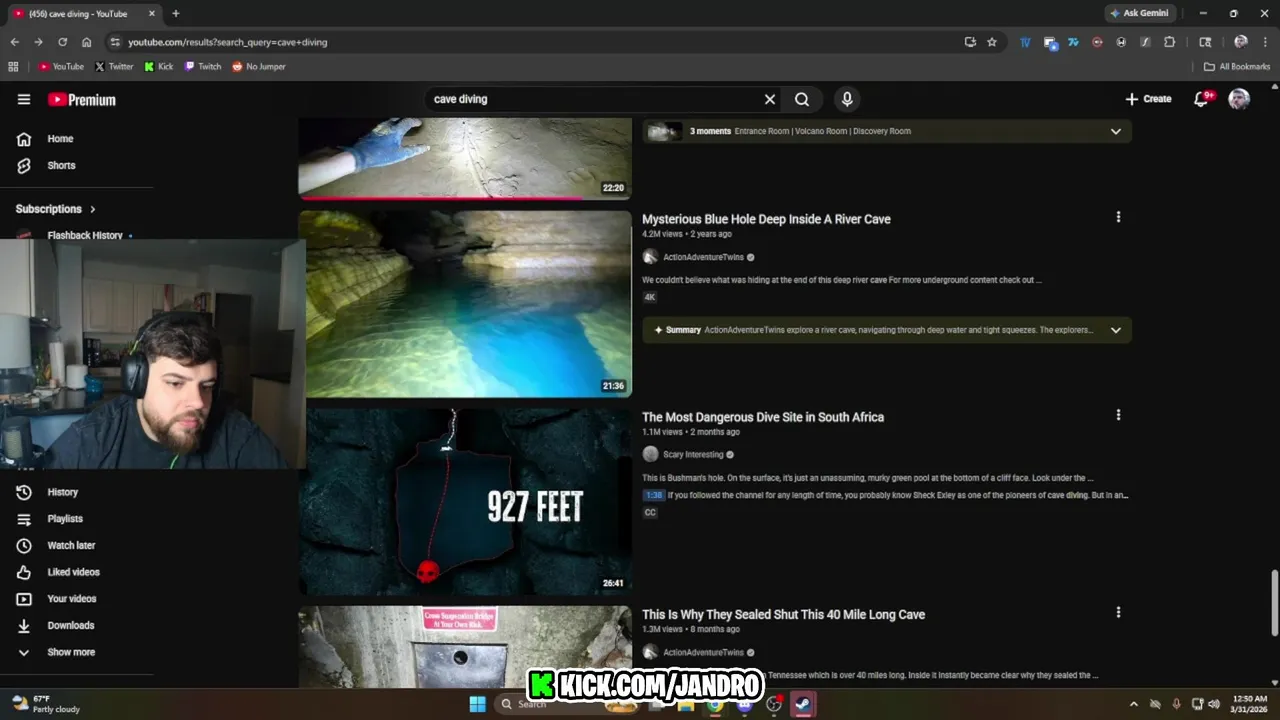Show hidden system tray icons

[1133, 704]
